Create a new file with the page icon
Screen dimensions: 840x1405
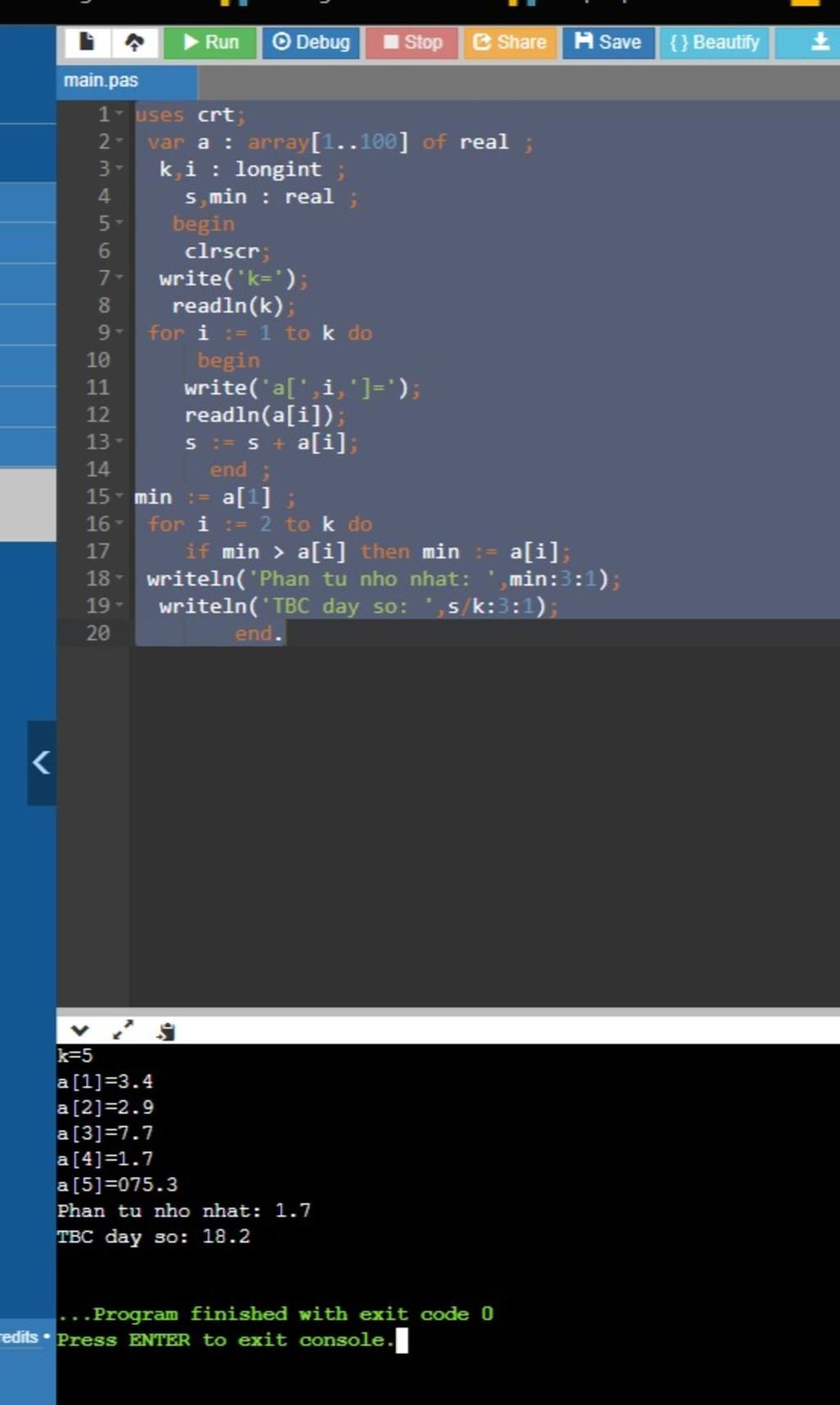(86, 42)
